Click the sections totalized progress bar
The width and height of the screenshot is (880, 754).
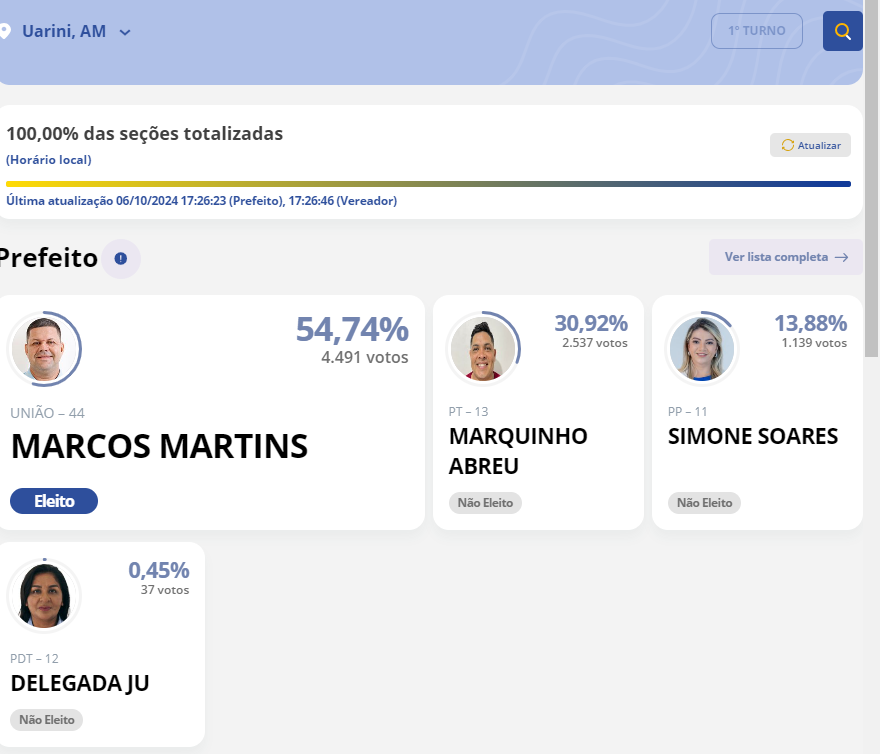(428, 184)
